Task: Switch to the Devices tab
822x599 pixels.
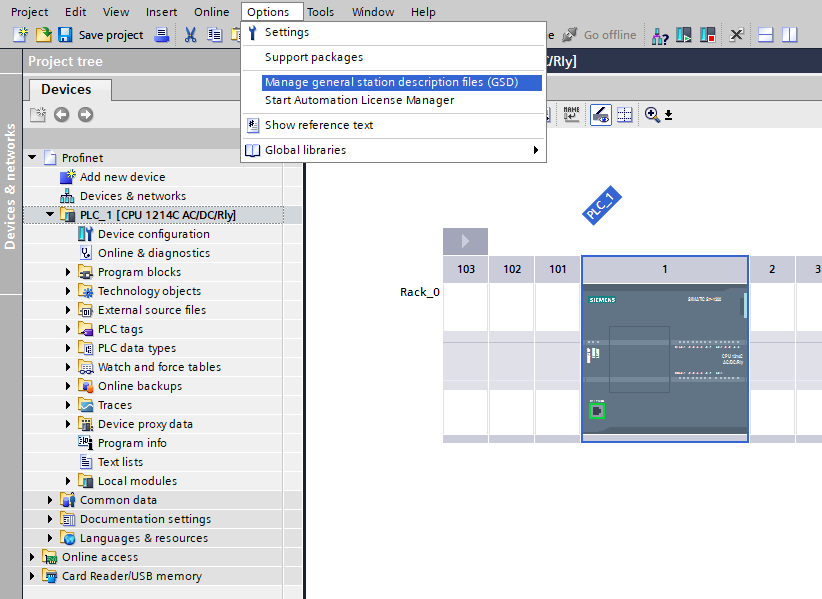Action: tap(66, 90)
